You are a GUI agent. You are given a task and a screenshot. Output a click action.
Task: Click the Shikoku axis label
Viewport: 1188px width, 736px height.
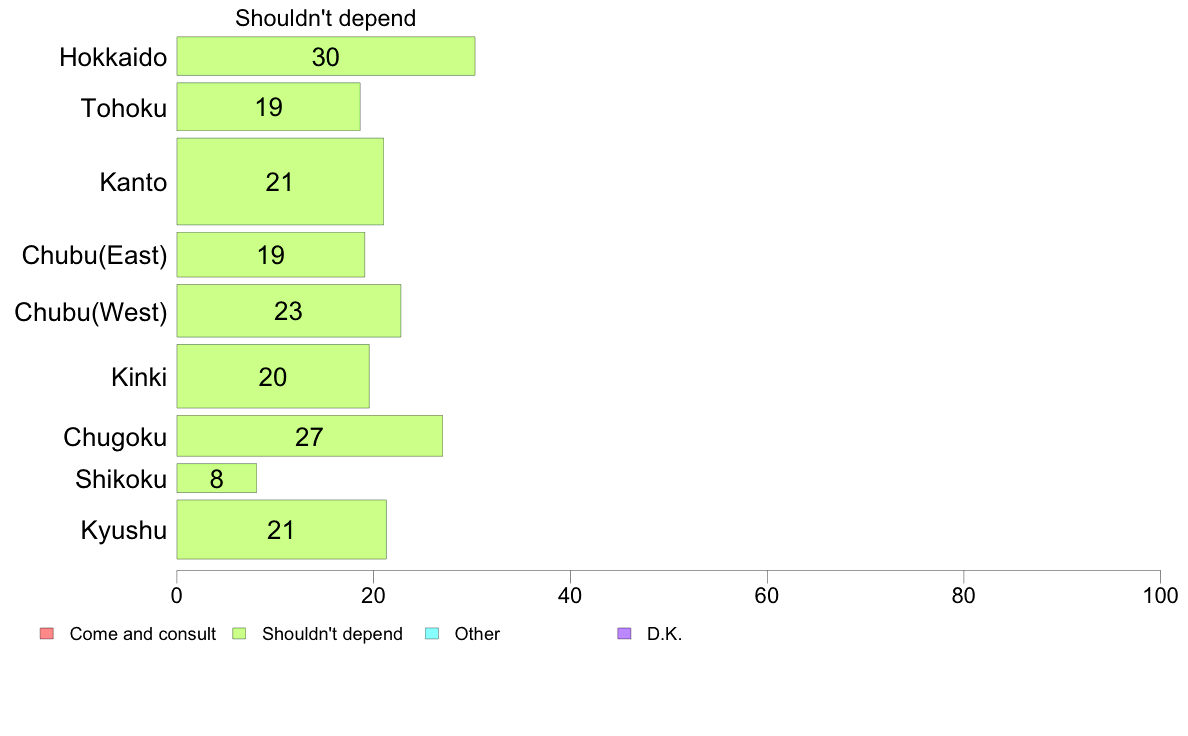[120, 479]
